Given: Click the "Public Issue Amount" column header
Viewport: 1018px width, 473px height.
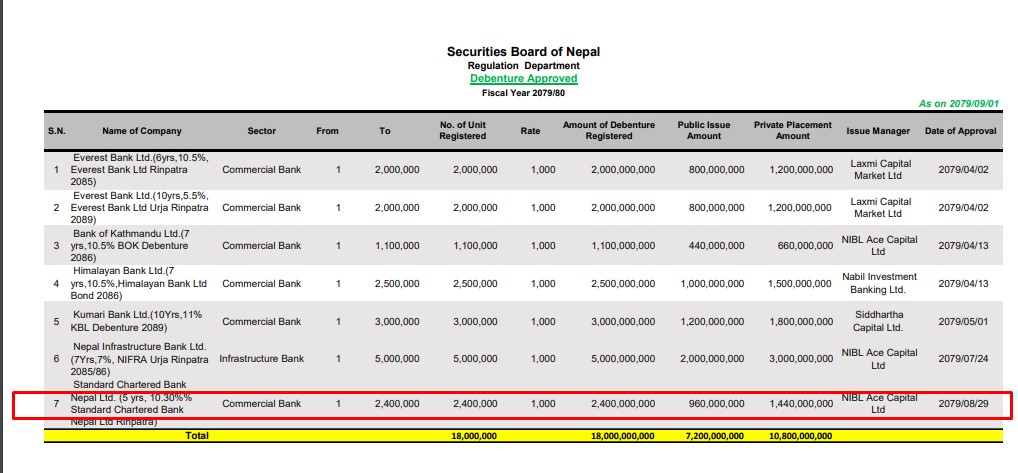Looking at the screenshot, I should pos(704,131).
